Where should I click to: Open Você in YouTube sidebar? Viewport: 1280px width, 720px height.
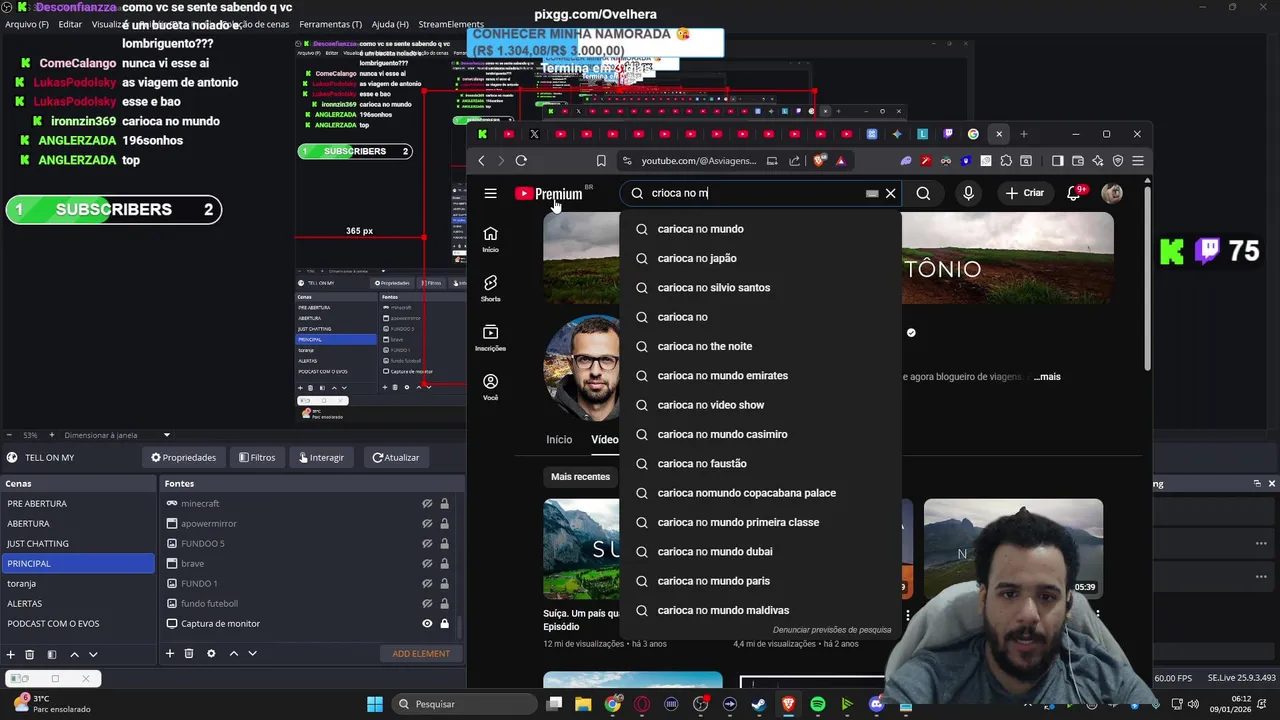pyautogui.click(x=490, y=386)
